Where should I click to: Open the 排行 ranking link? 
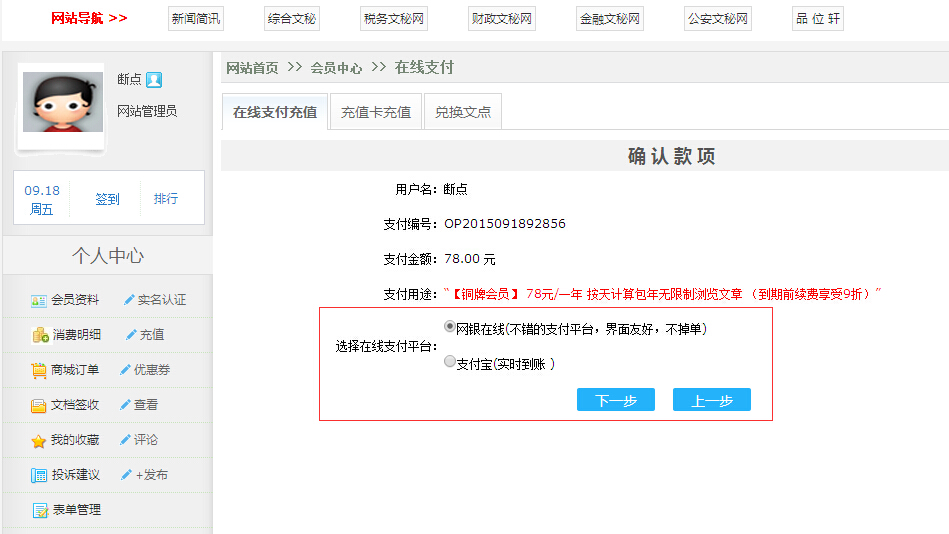[166, 199]
